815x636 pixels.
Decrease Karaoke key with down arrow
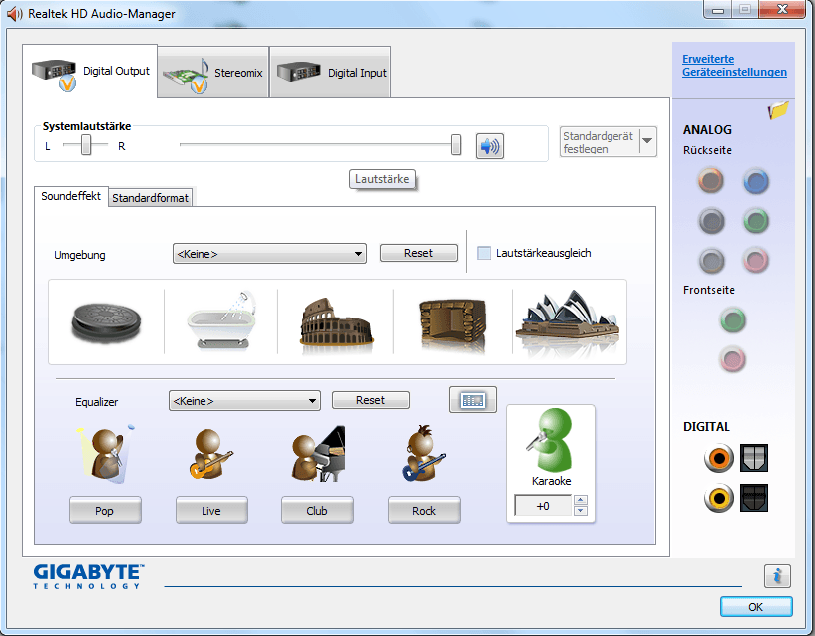point(581,510)
